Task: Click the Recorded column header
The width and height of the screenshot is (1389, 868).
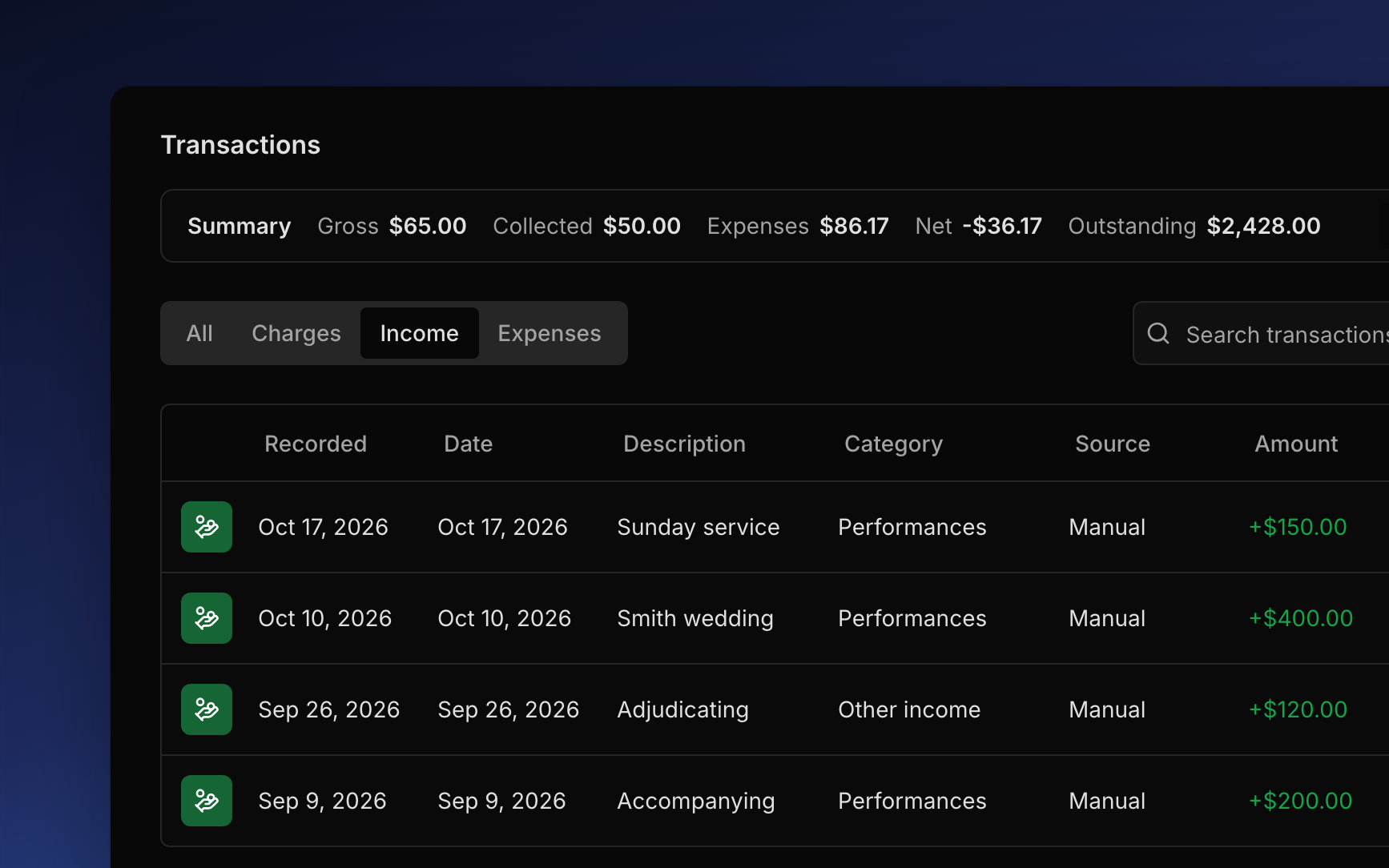Action: tap(316, 444)
